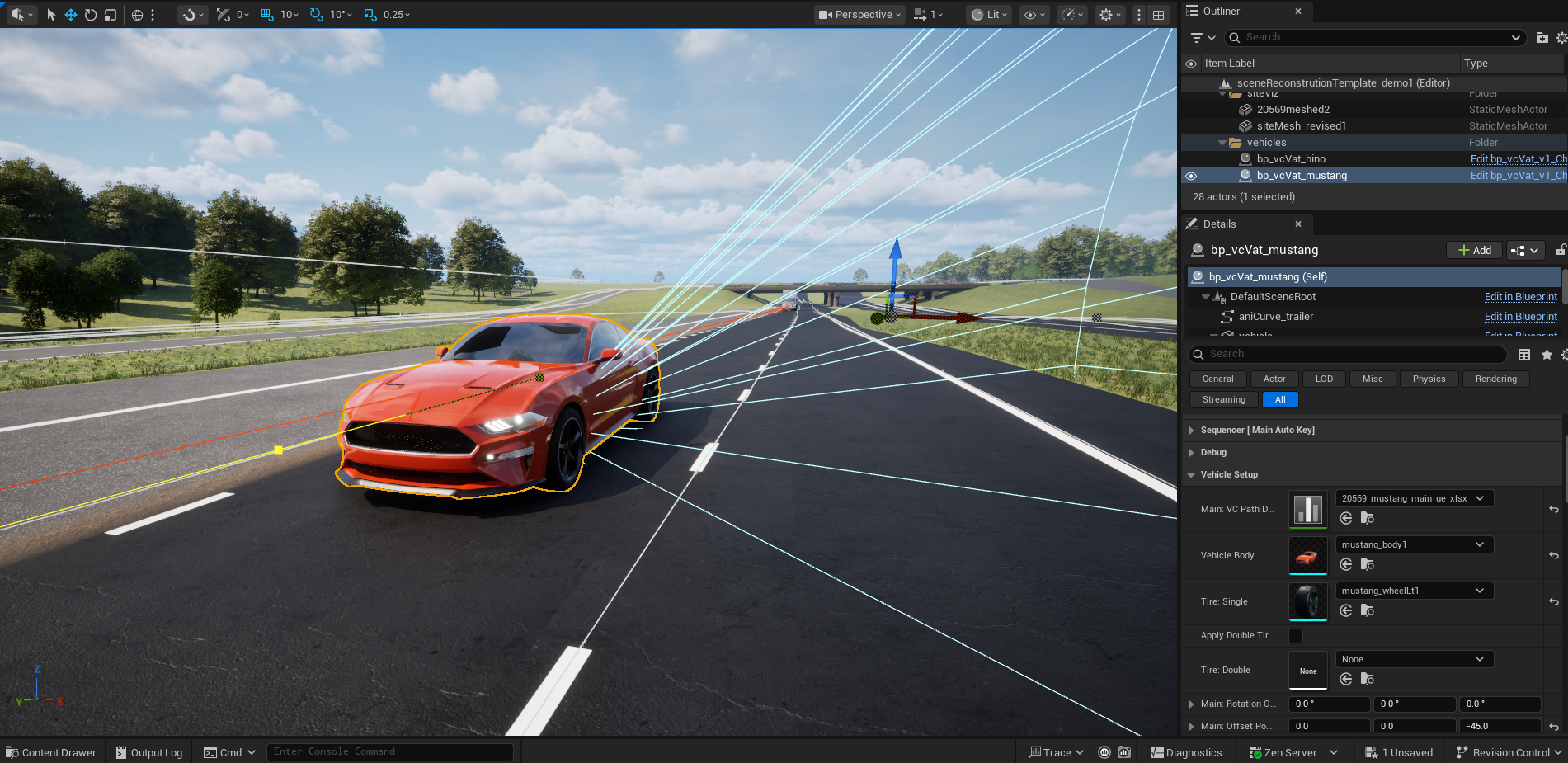Toggle surface snapping icon
This screenshot has height=763, width=1568.
point(189,15)
